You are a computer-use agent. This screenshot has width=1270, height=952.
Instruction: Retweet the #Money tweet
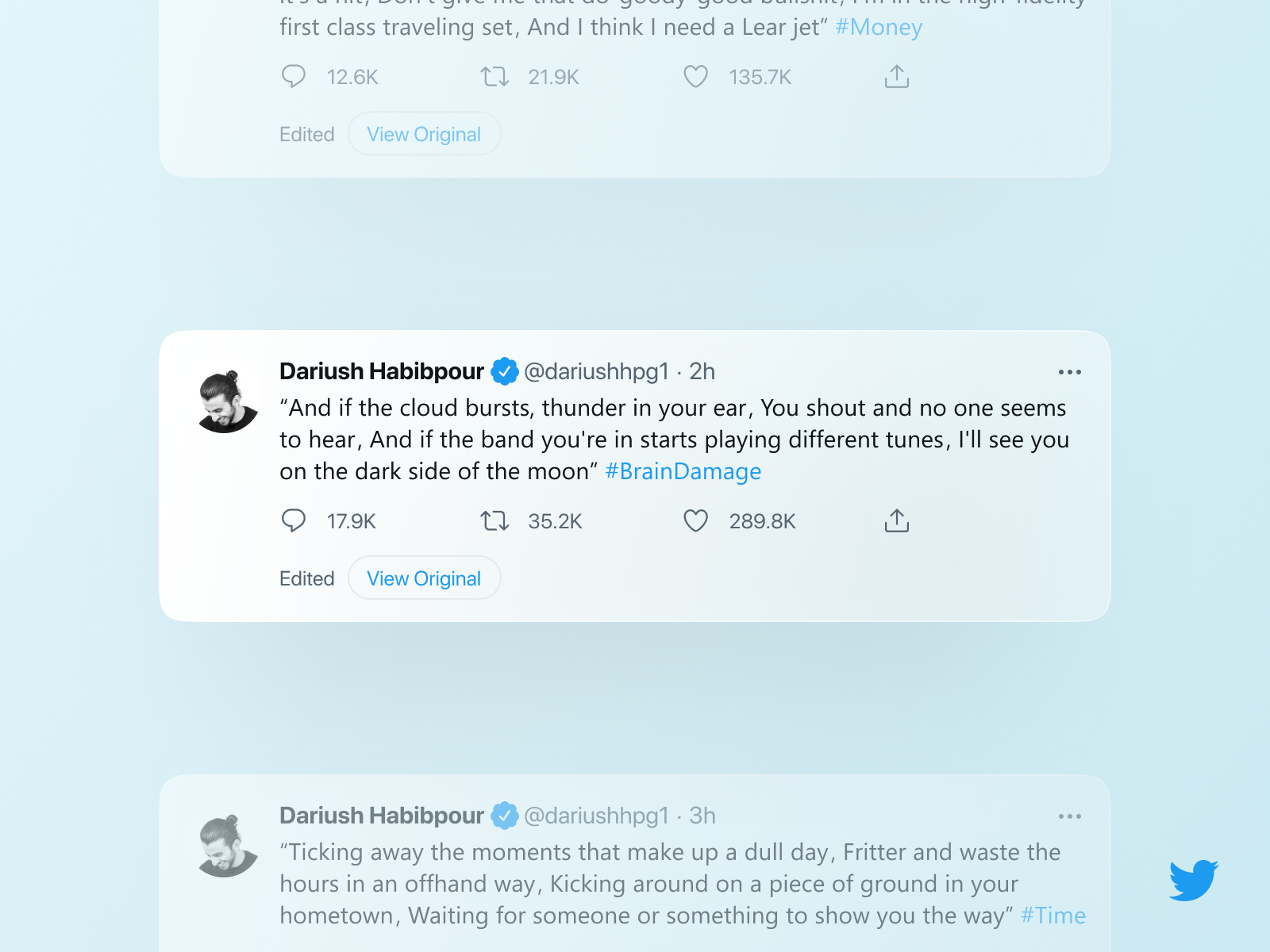point(495,76)
